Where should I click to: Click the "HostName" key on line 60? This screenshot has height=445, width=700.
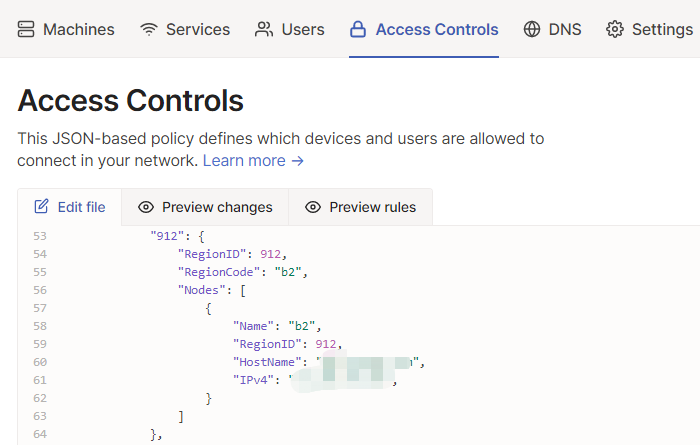point(267,362)
